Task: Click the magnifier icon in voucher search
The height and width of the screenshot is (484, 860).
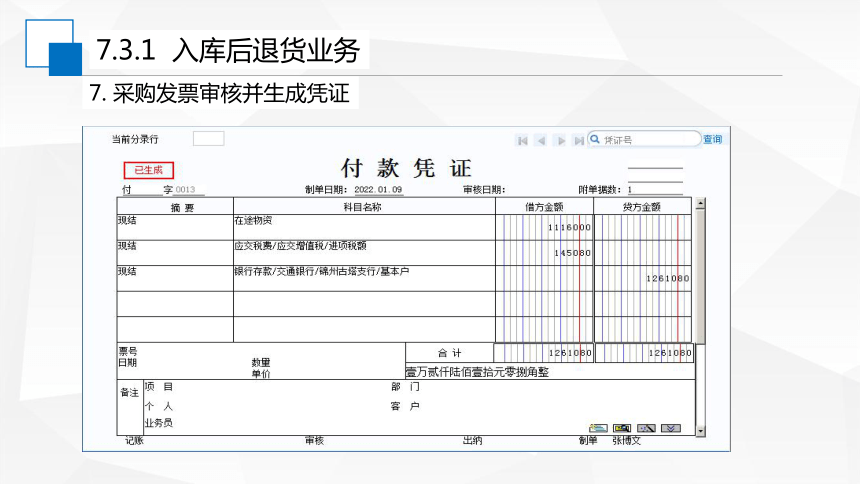Action: pos(595,139)
